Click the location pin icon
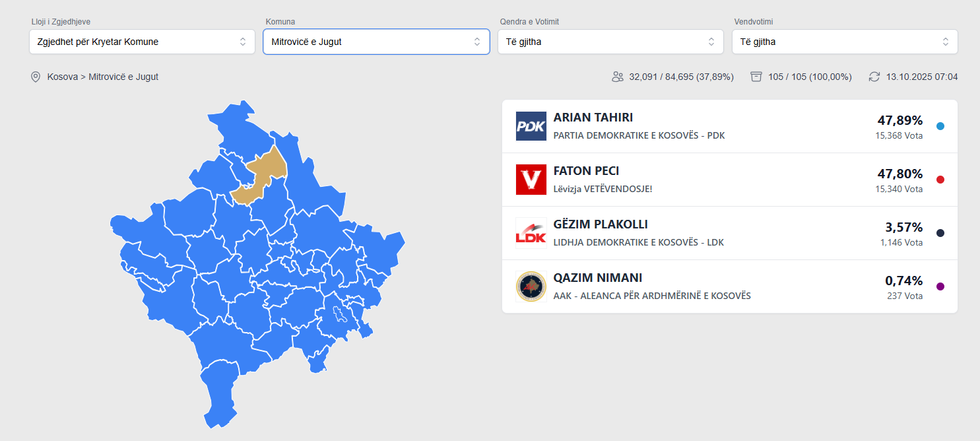The width and height of the screenshot is (980, 441). click(x=35, y=77)
